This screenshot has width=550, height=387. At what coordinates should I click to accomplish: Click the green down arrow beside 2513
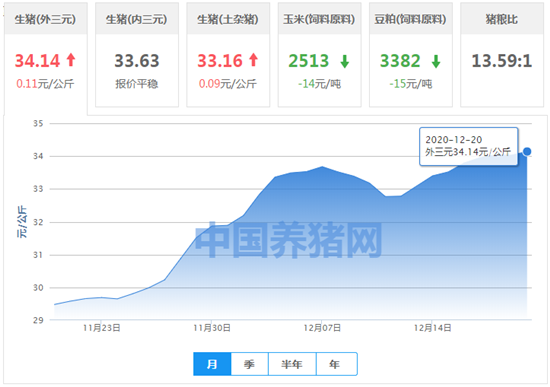(x=345, y=61)
